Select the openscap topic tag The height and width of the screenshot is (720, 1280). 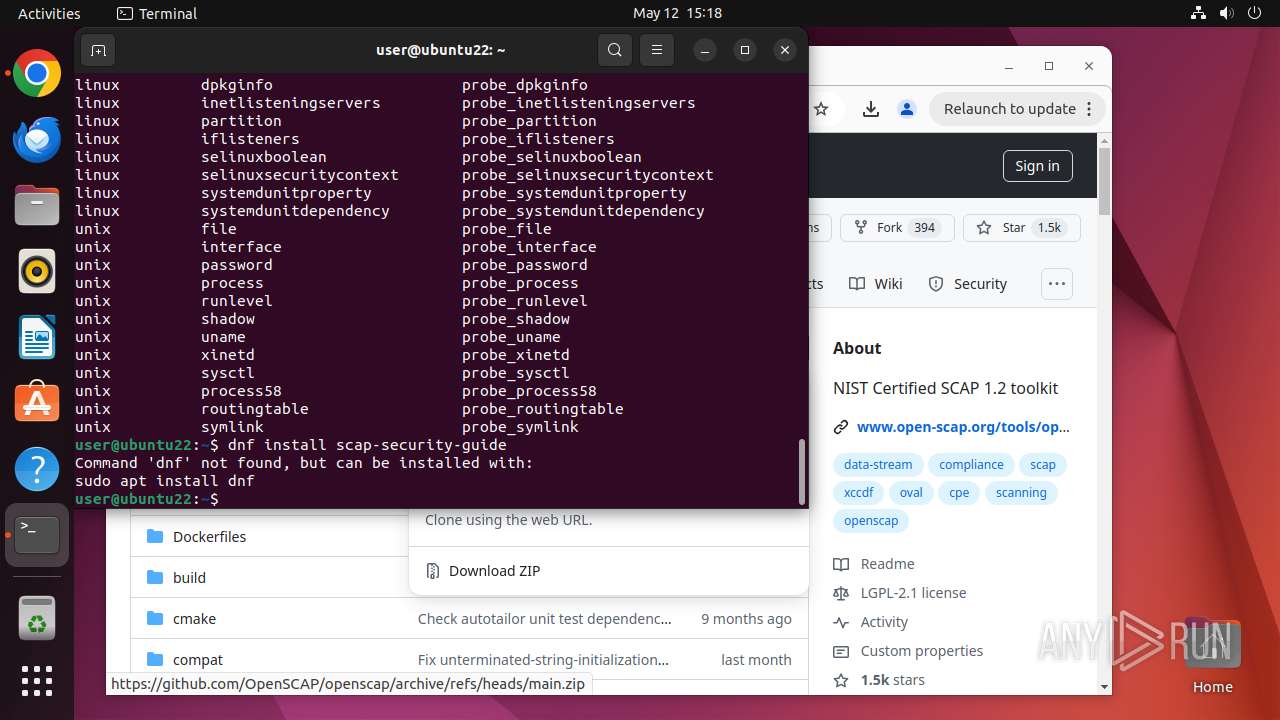pyautogui.click(x=871, y=521)
